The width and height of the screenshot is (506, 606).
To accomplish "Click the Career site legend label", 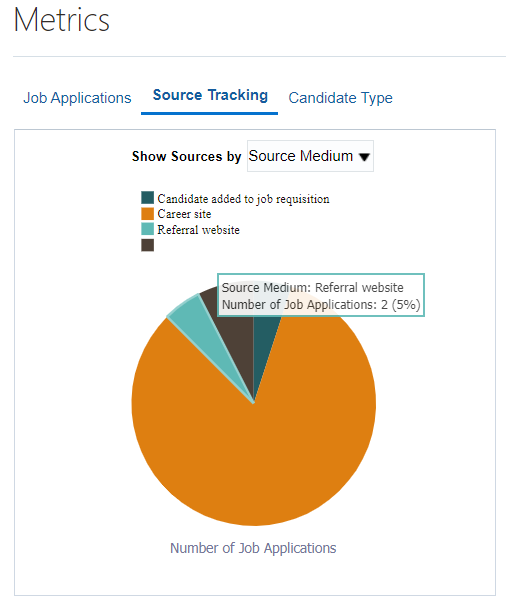I will [184, 214].
